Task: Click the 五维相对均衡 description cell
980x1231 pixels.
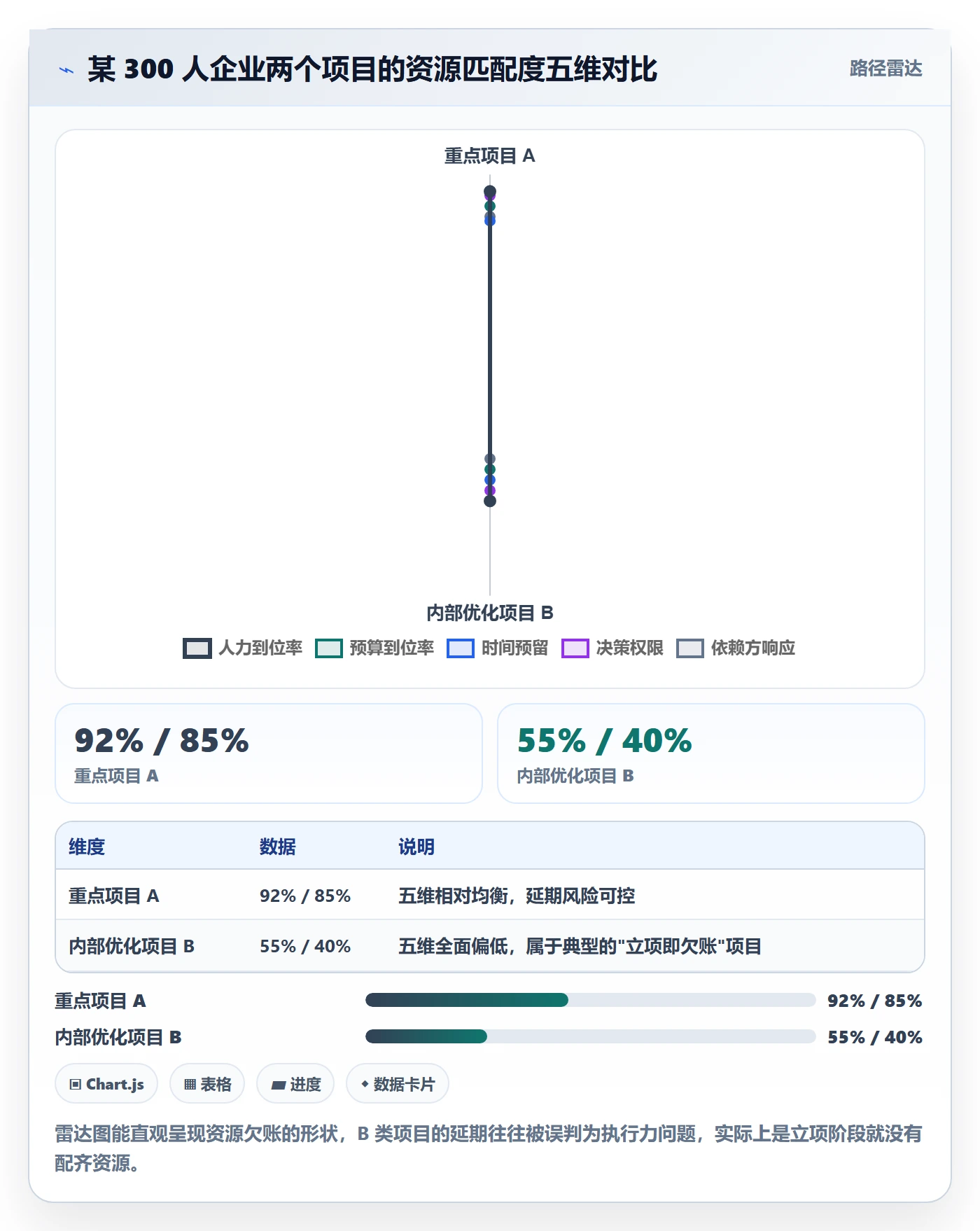Action: pyautogui.click(x=517, y=896)
